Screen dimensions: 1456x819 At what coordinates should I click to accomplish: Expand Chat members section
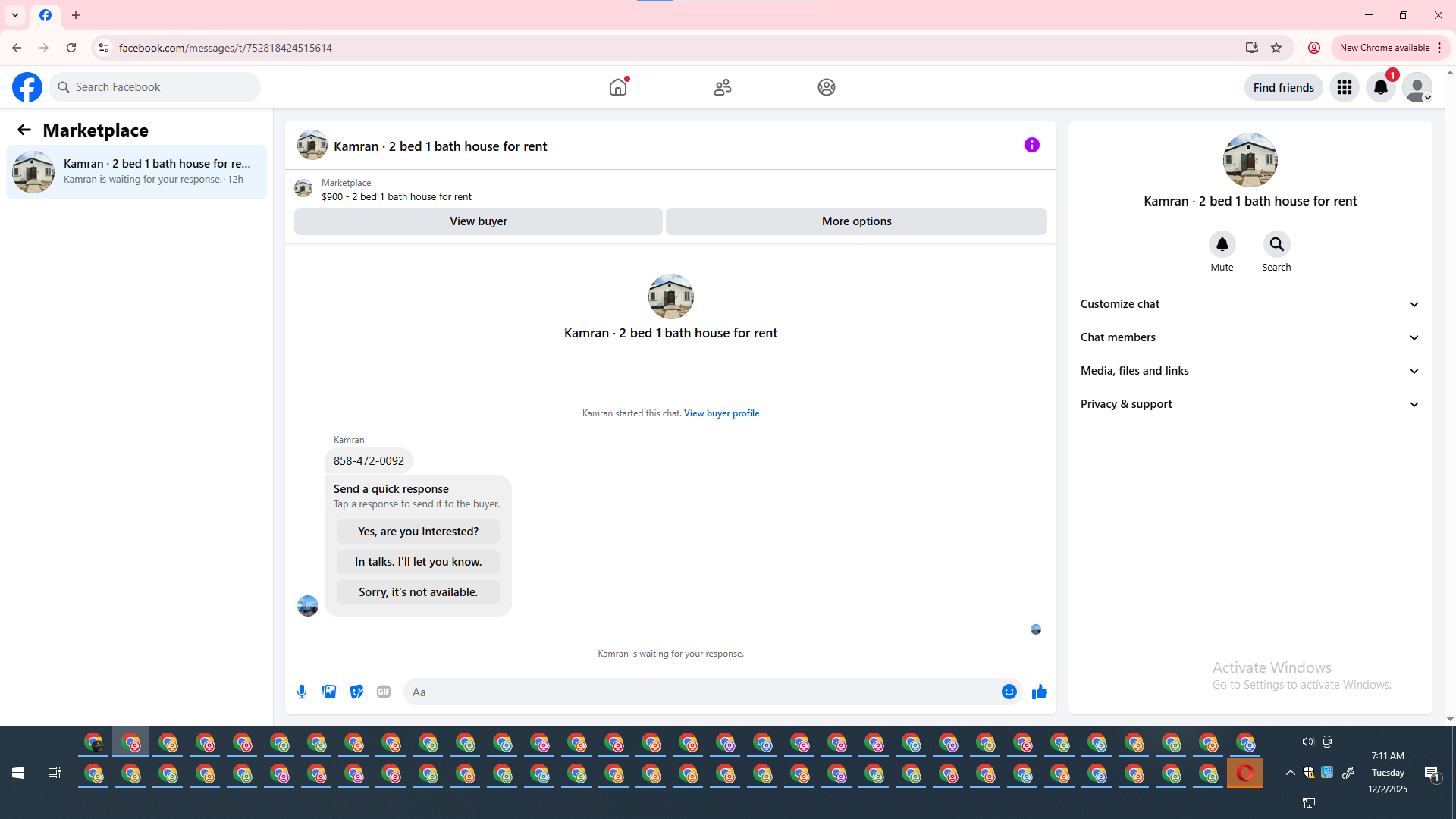click(1250, 337)
